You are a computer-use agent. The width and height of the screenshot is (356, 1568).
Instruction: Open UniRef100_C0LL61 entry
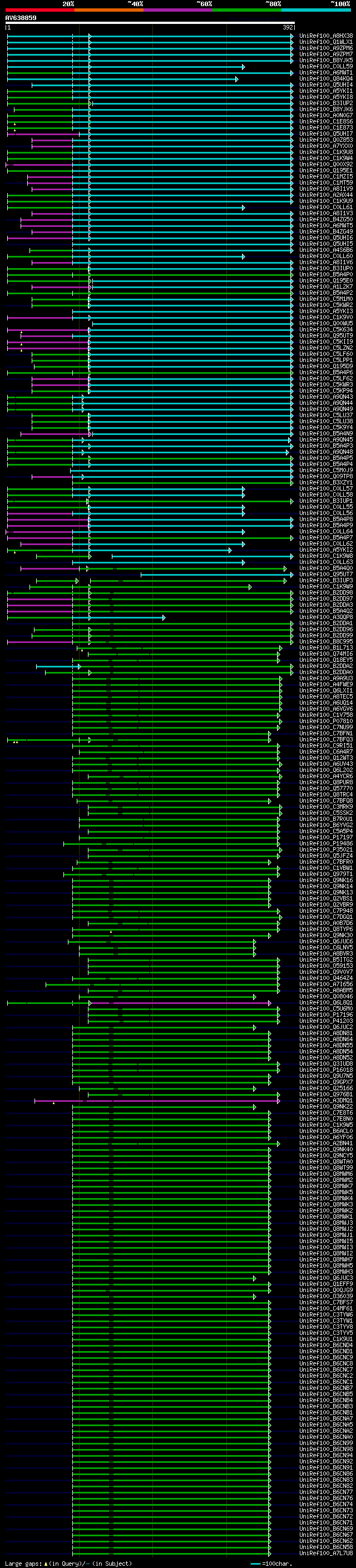[326, 207]
